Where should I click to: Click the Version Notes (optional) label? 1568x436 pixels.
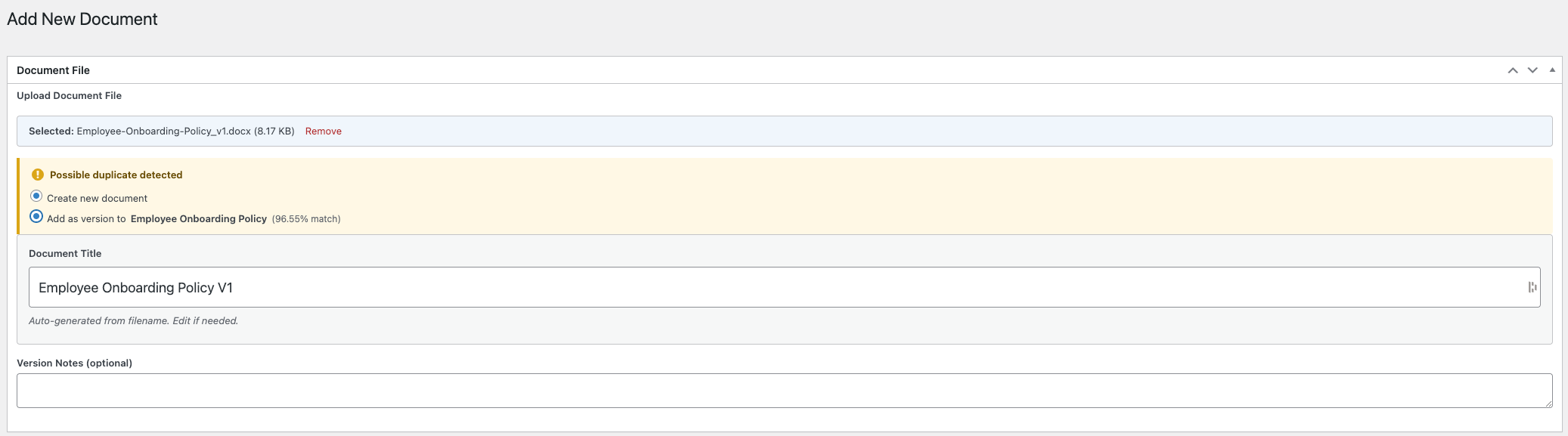click(74, 363)
